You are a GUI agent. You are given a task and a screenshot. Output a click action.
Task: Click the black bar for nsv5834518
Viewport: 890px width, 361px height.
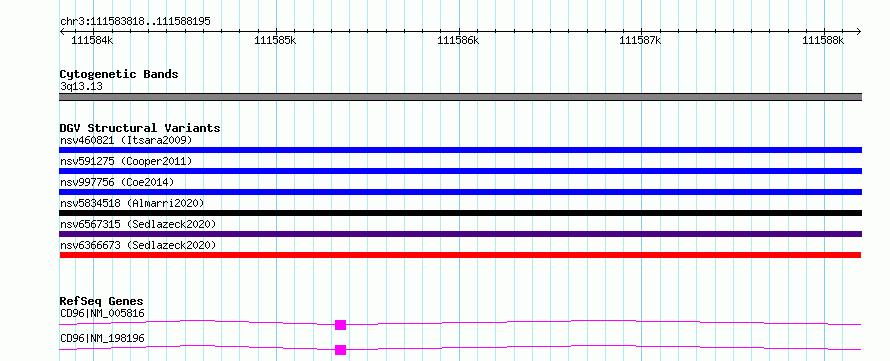coord(460,213)
